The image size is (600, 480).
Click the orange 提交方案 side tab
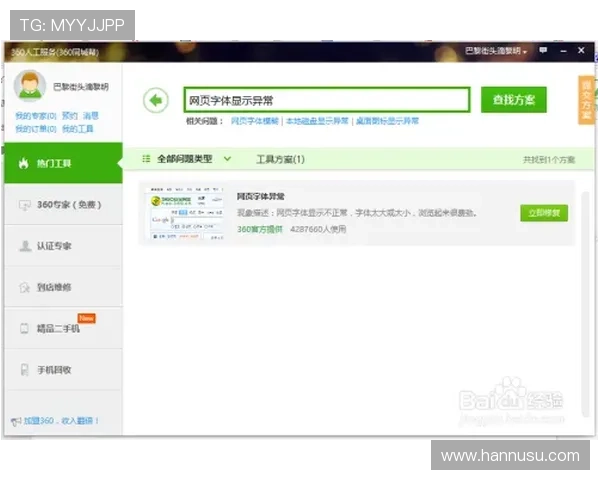[x=586, y=100]
